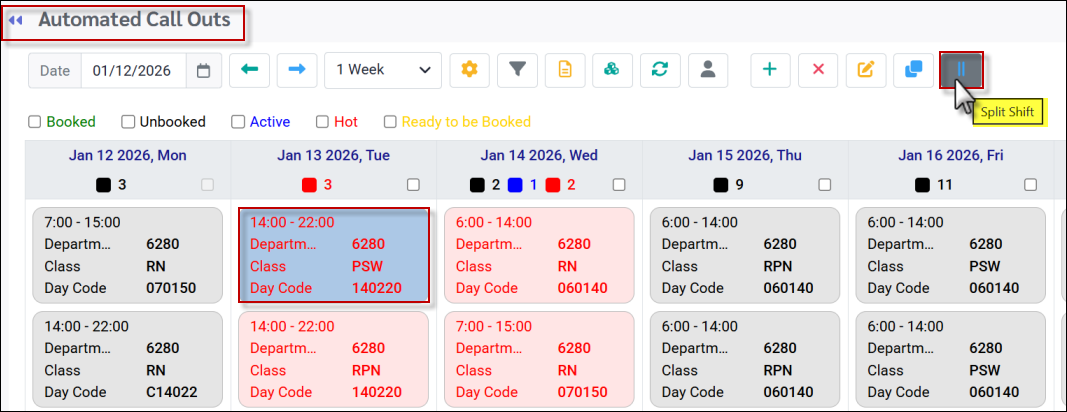1067x412 pixels.
Task: Click the blue copy shift icon
Action: coord(913,70)
